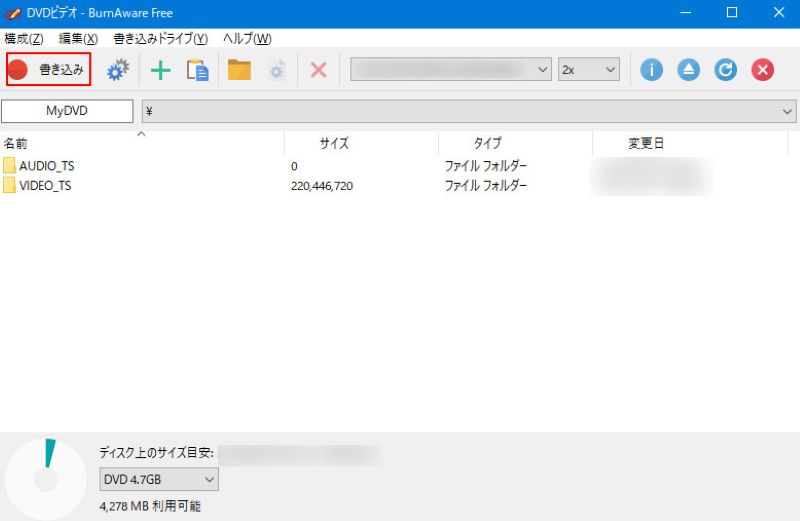Open the 書き込みドライブ(Y) menu
The image size is (800, 521).
pos(160,39)
